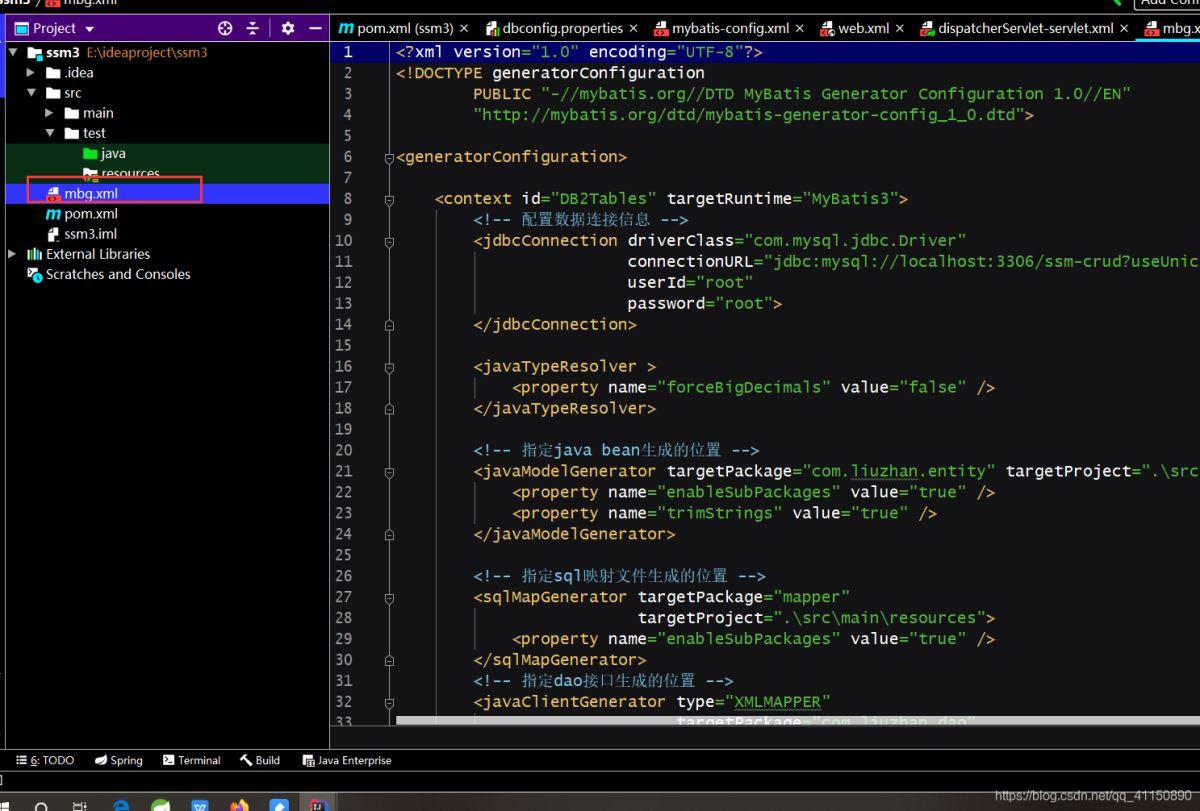Screen dimensions: 1200x811
Task: Switch to the dbconfig.properties tab
Action: (x=562, y=28)
